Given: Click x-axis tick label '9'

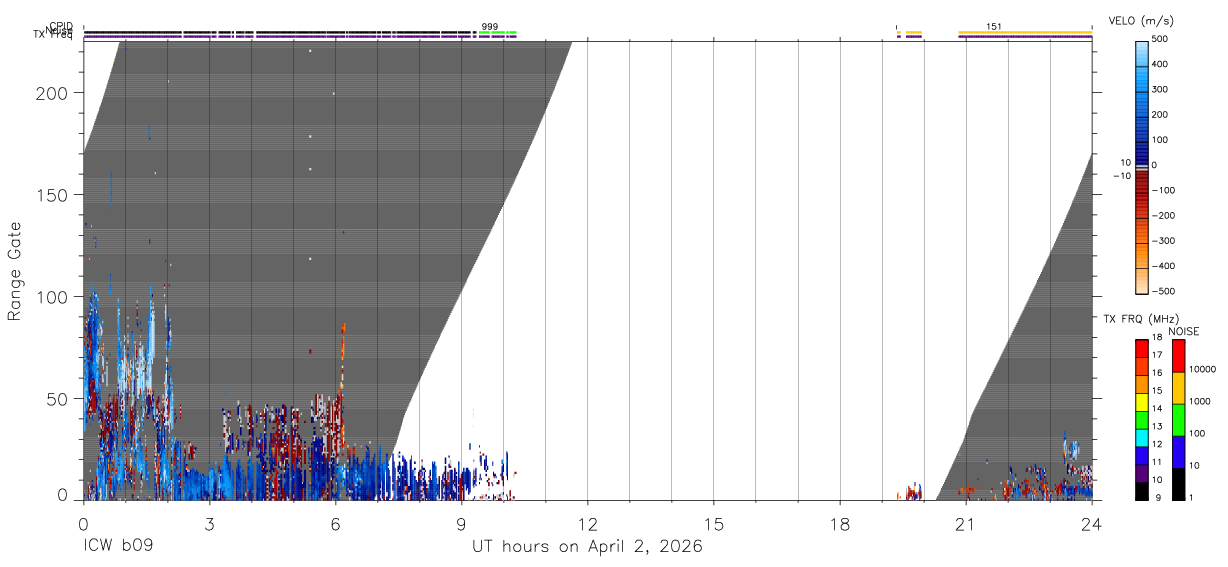Looking at the screenshot, I should tap(461, 524).
